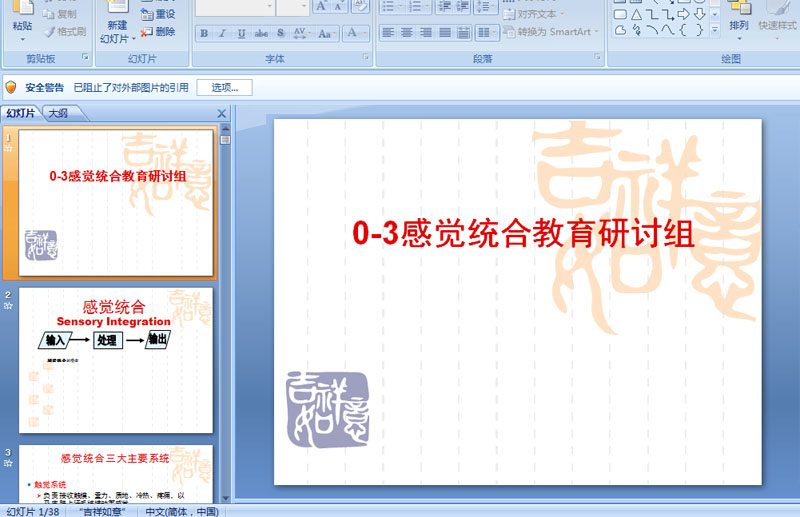Select the right arrow shape
Viewport: 800px width, 517px height.
point(683,14)
